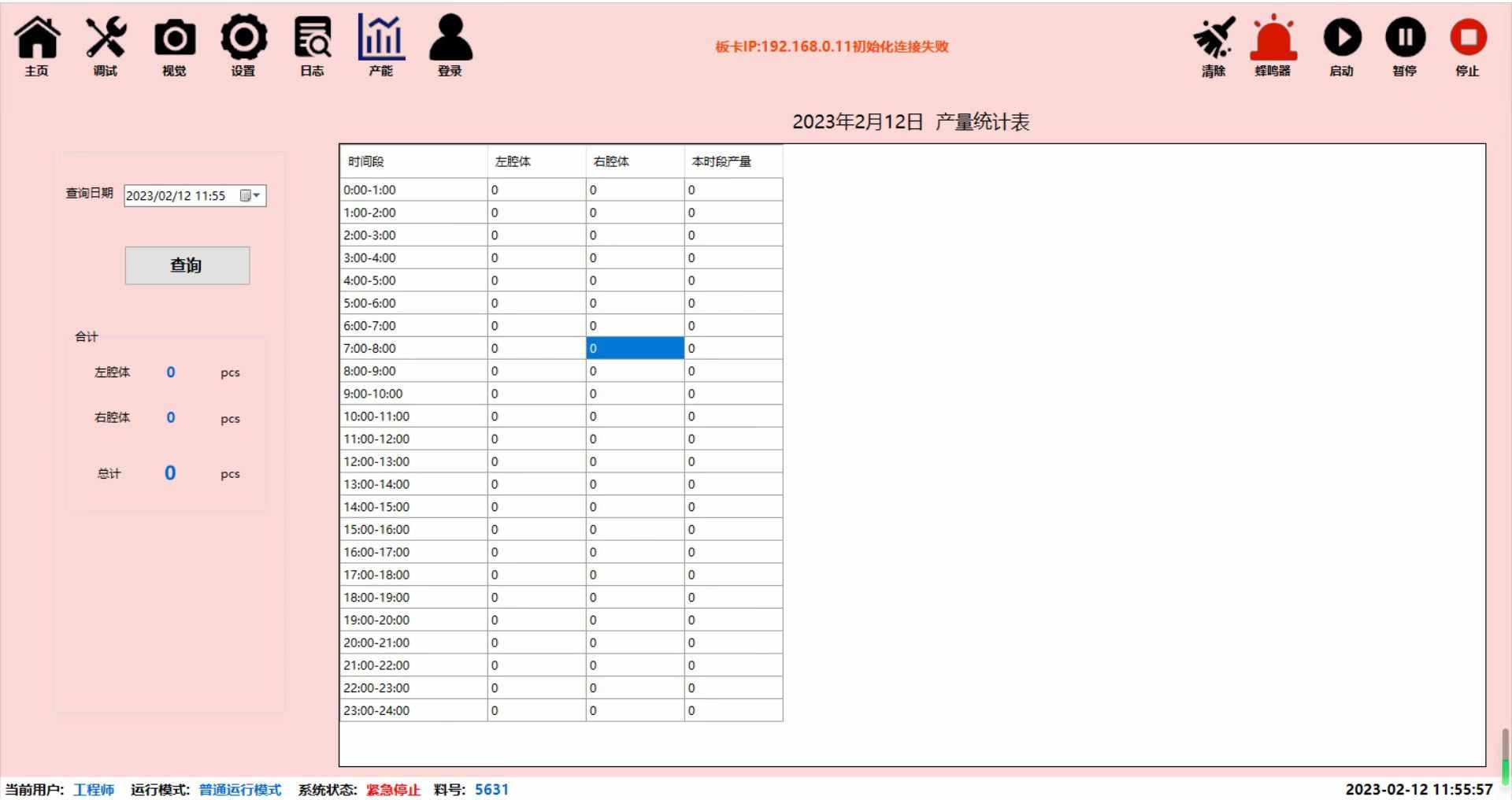Click the 清除 clear broom icon
The image size is (1512, 800).
1214,47
